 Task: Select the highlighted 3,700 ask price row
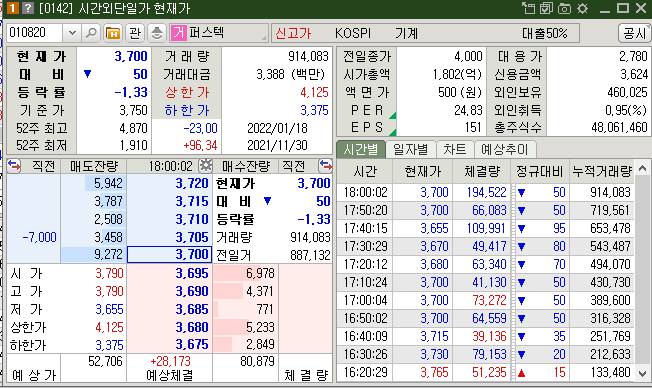point(170,255)
